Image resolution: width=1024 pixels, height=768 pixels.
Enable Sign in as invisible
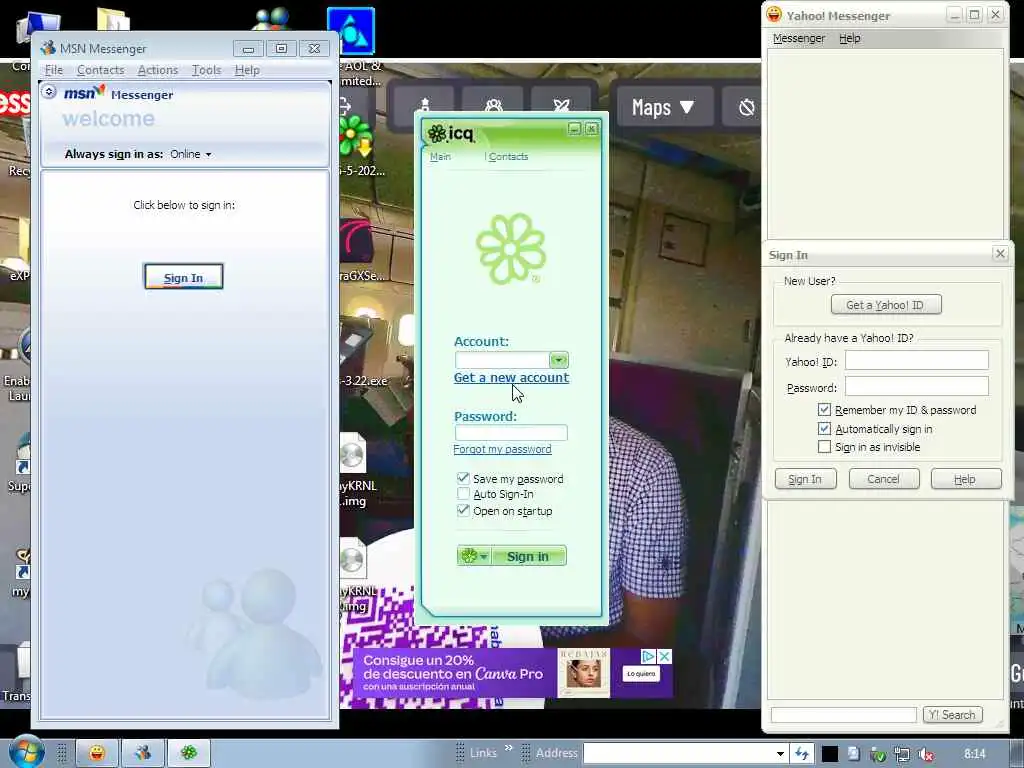point(824,447)
